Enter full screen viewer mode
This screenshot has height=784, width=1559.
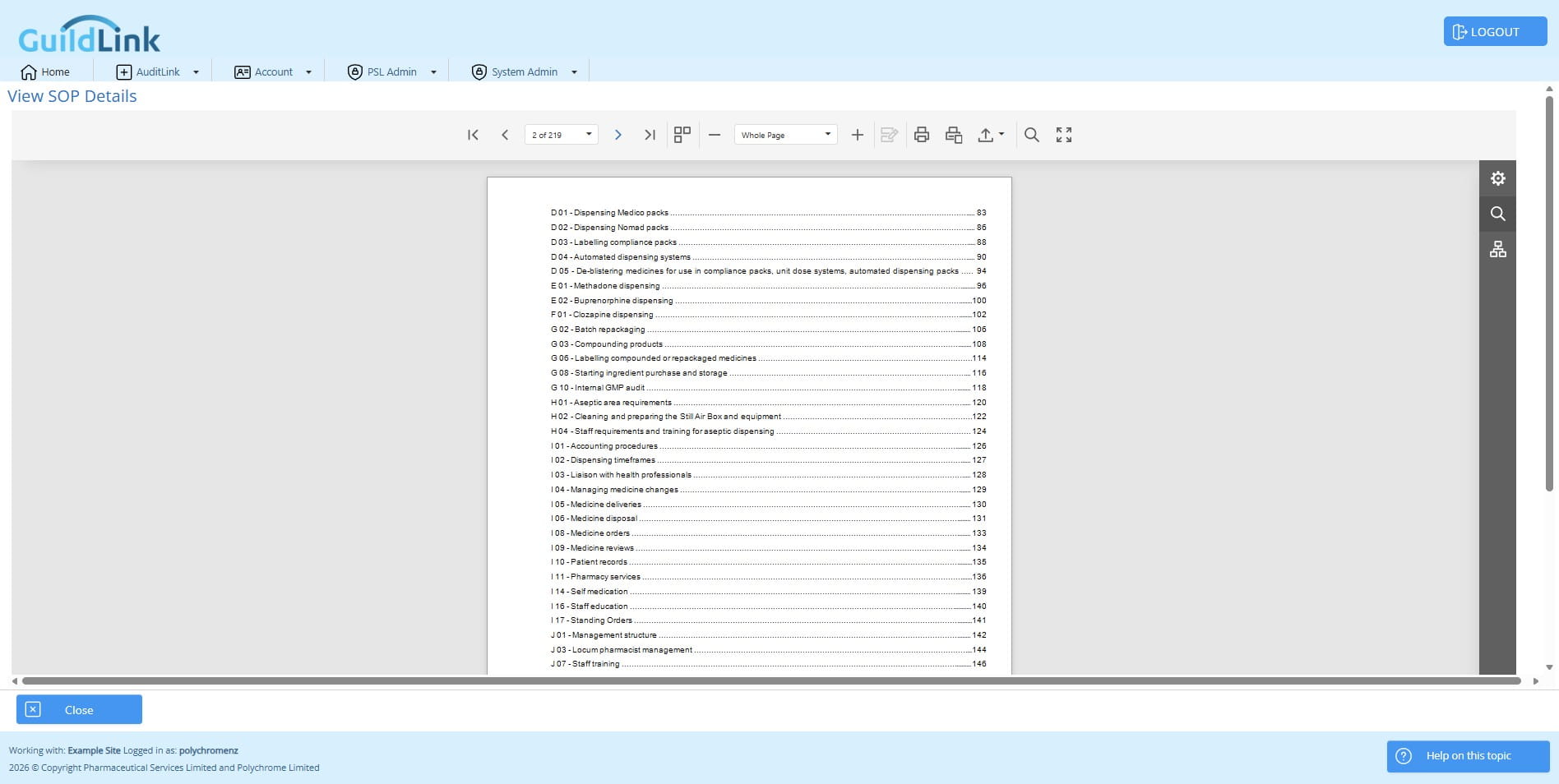(x=1064, y=135)
